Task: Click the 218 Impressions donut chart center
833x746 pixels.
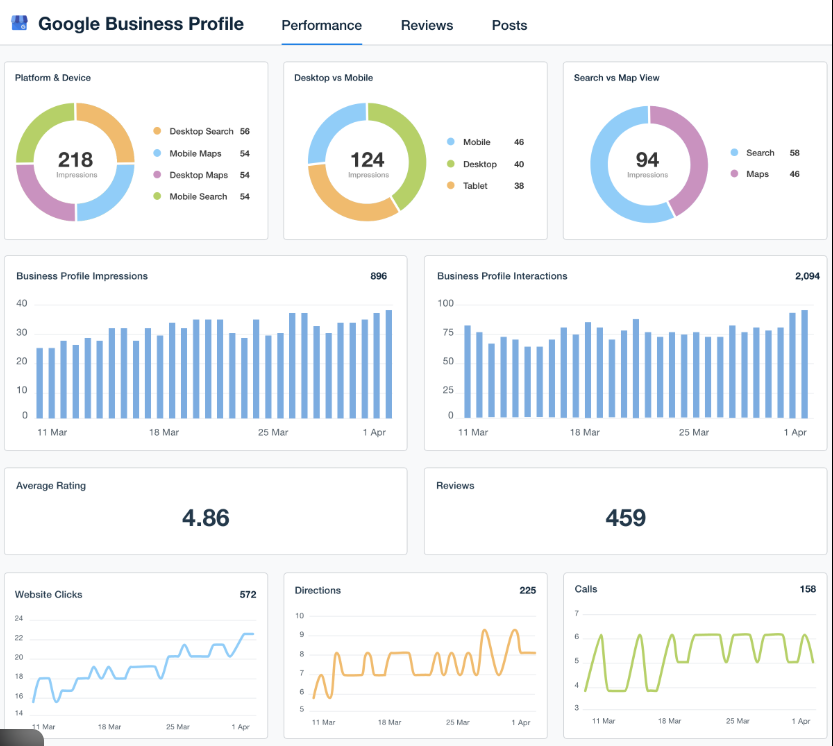Action: point(75,162)
